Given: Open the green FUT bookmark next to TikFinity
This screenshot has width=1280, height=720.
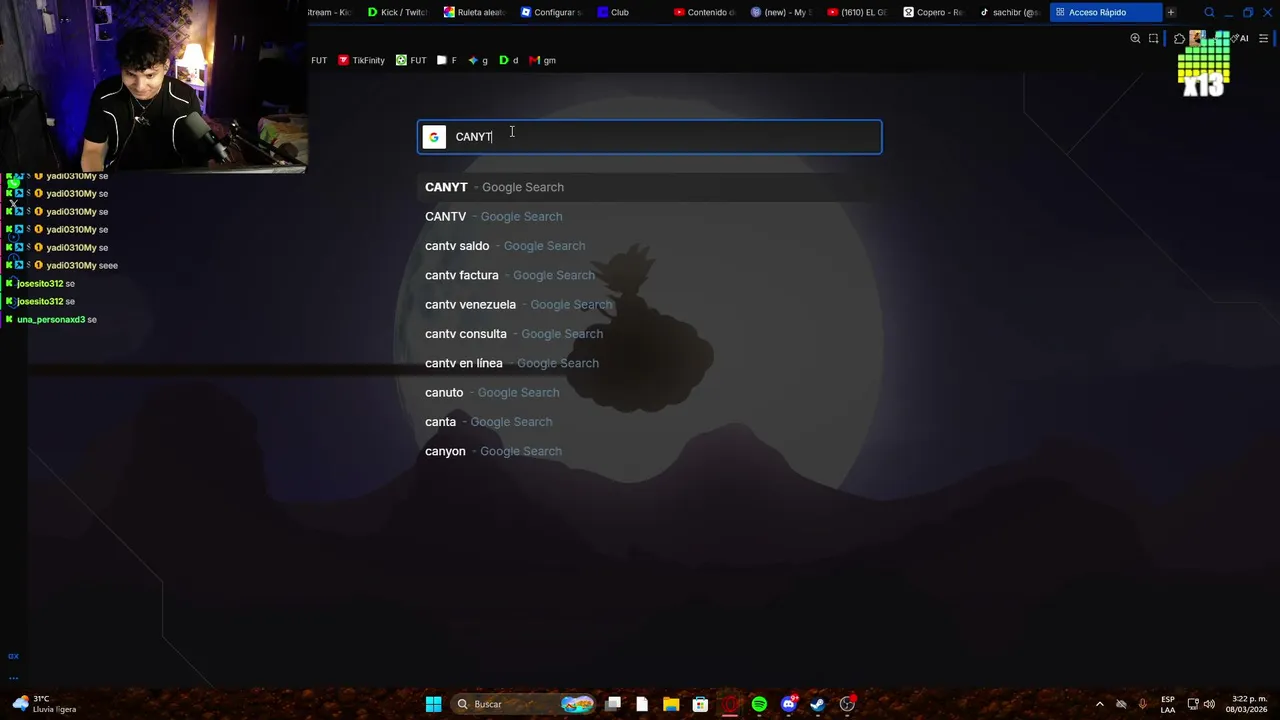Looking at the screenshot, I should click(x=411, y=60).
